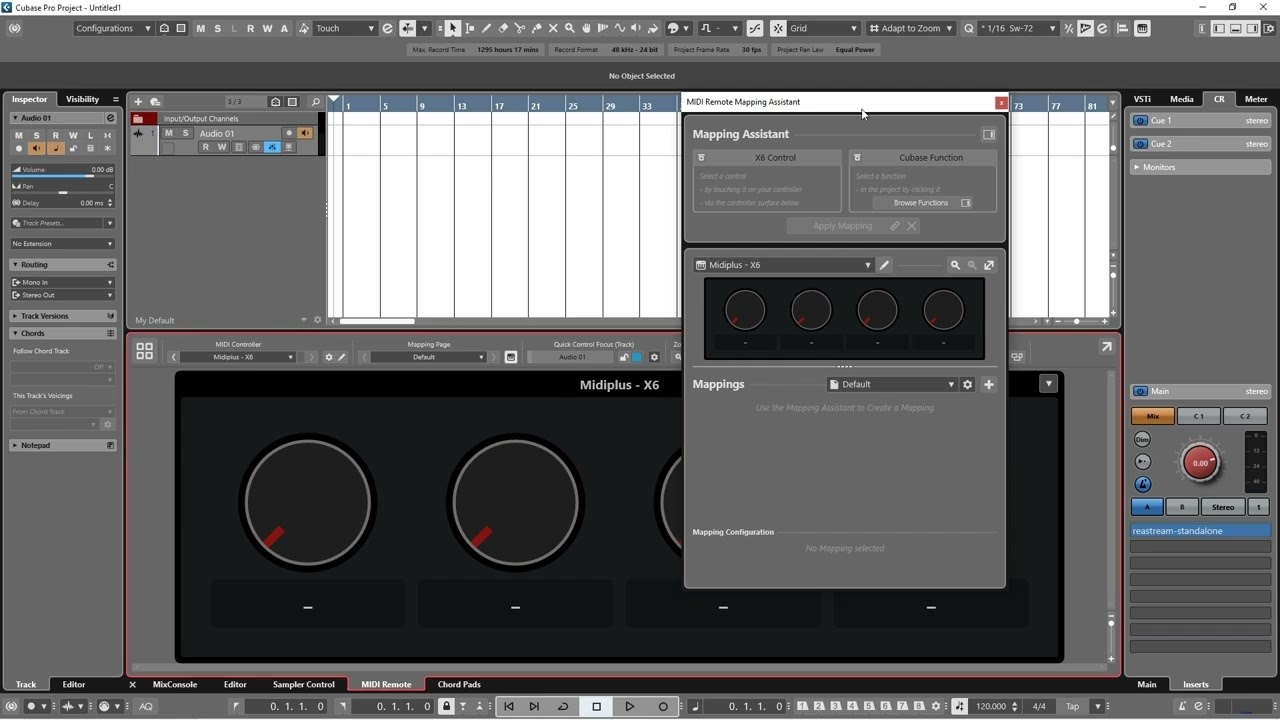Toggle Monitor on Audio 01 track
The image size is (1280, 720).
[x=305, y=133]
